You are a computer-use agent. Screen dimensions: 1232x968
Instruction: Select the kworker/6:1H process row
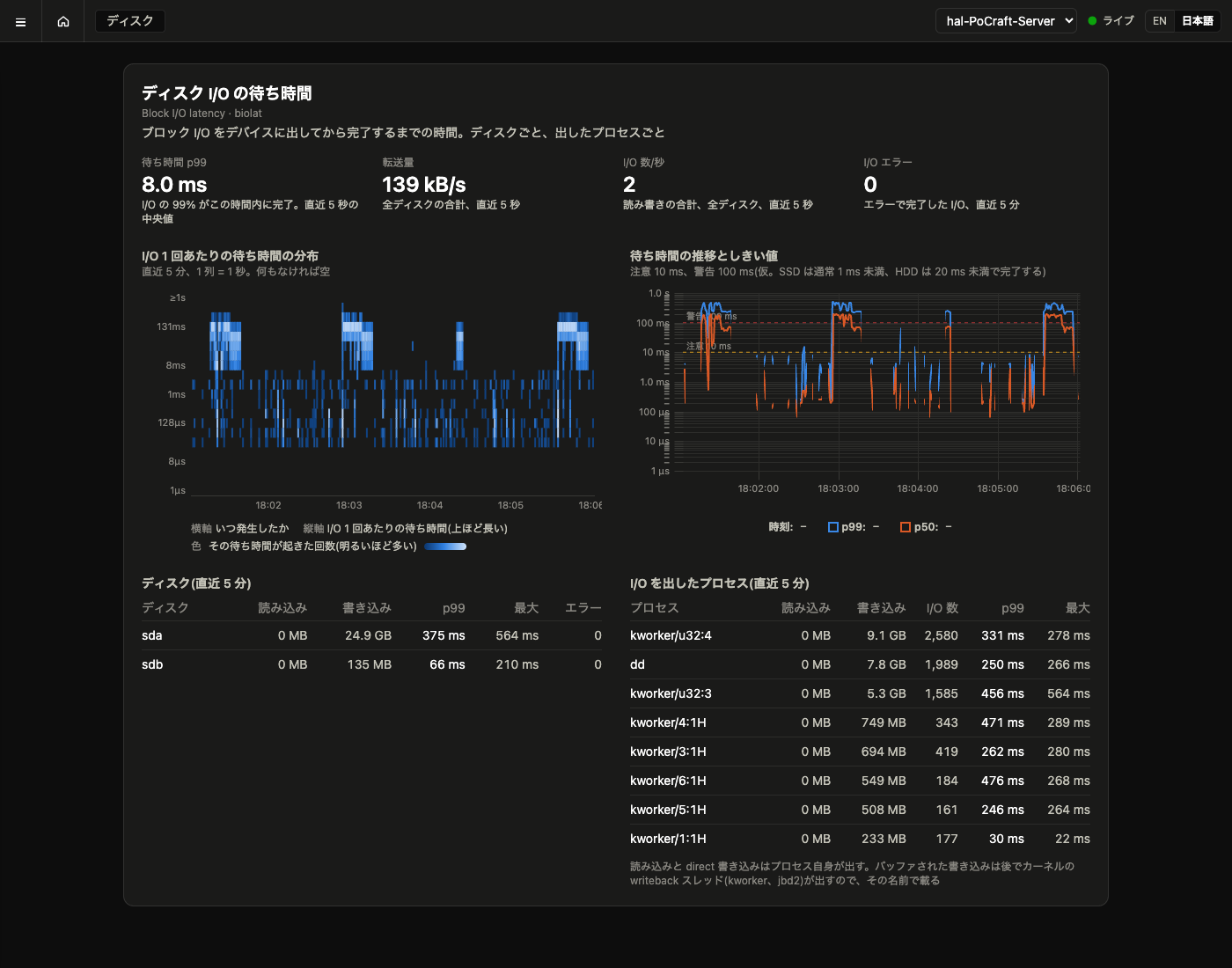tap(860, 781)
